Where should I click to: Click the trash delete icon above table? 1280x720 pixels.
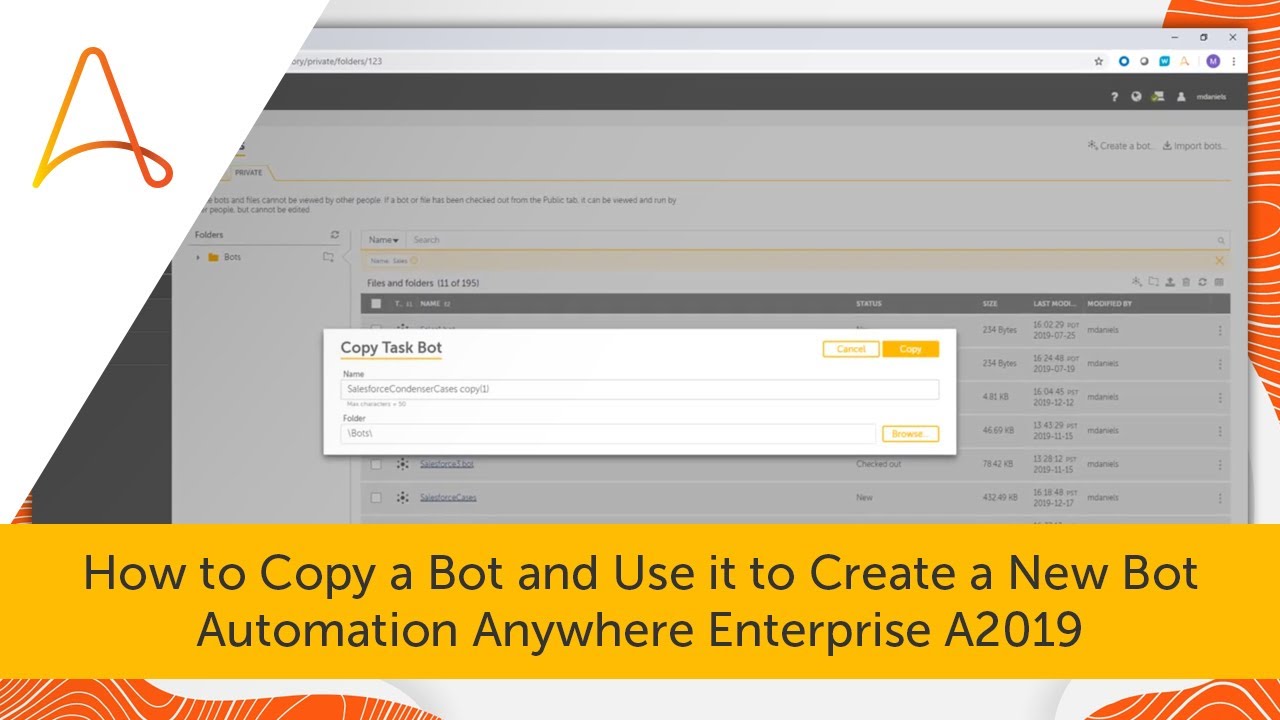[x=1186, y=282]
